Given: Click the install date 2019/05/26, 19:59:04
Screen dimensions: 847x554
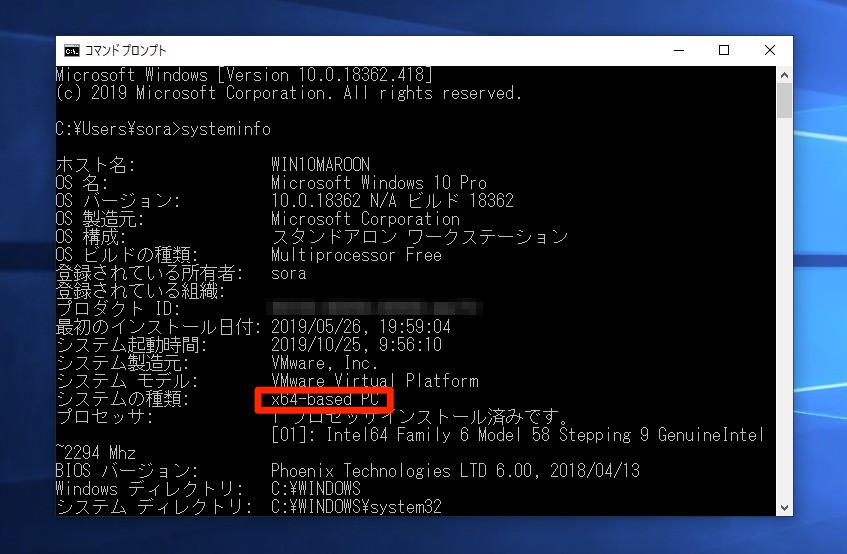Looking at the screenshot, I should pos(361,327).
